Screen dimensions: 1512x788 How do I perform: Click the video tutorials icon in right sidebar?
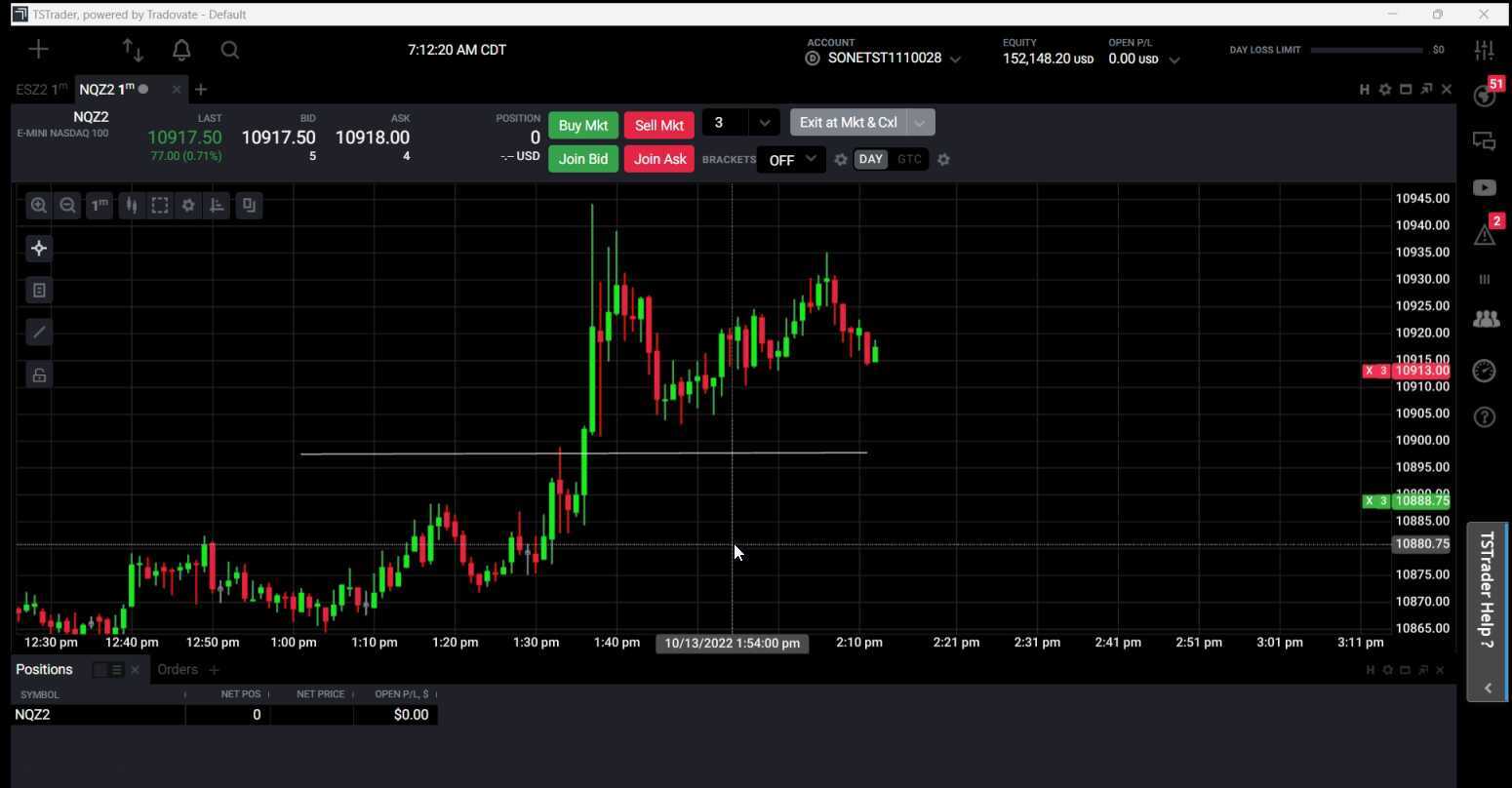[1483, 187]
